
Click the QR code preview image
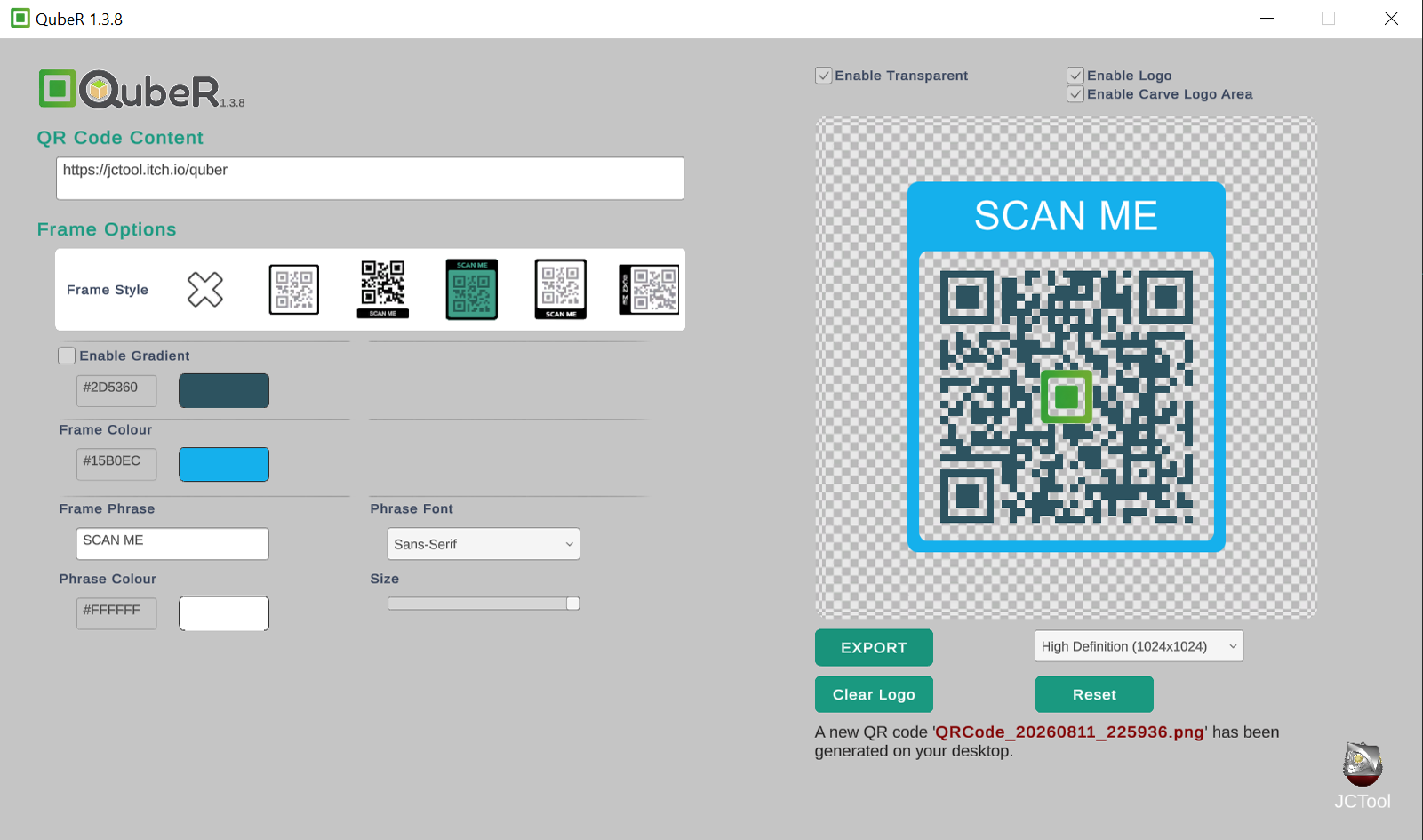pyautogui.click(x=1067, y=367)
